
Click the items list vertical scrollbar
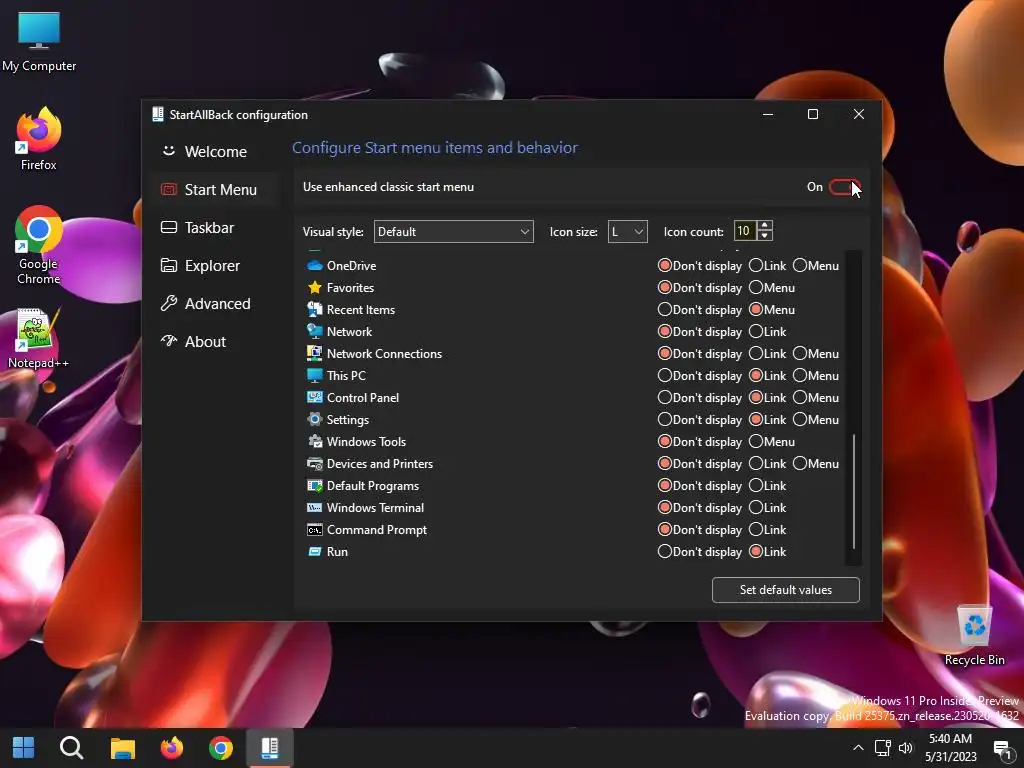(x=853, y=491)
